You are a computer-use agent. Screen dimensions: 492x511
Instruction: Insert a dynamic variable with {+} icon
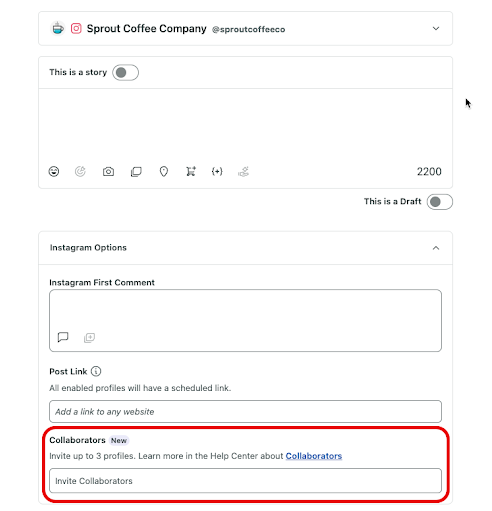[x=217, y=171]
